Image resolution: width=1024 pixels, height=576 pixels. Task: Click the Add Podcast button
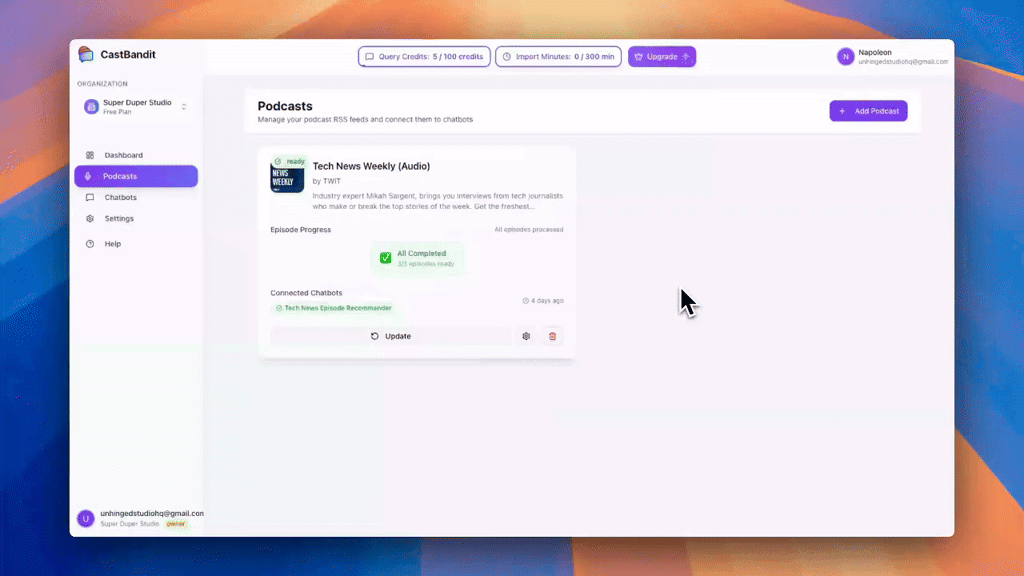[x=868, y=111]
